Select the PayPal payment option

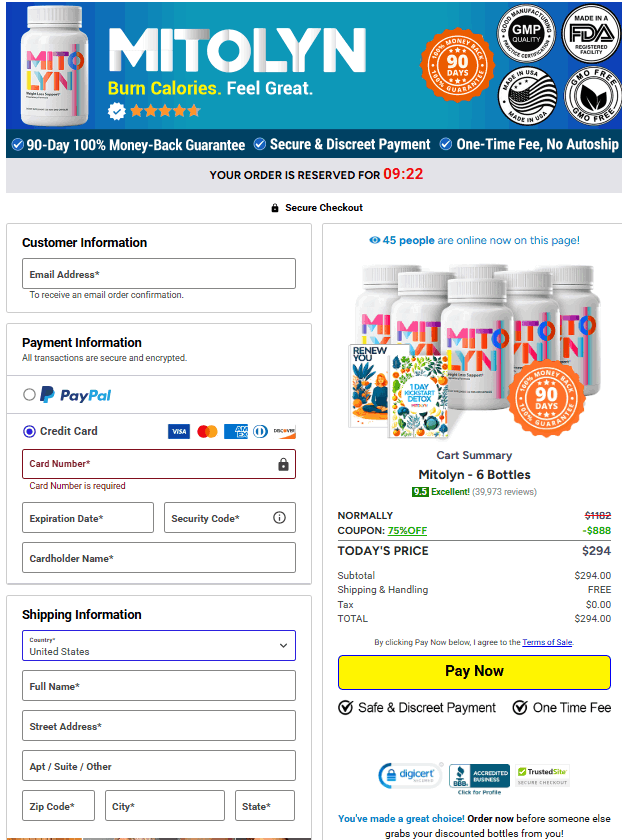point(29,395)
